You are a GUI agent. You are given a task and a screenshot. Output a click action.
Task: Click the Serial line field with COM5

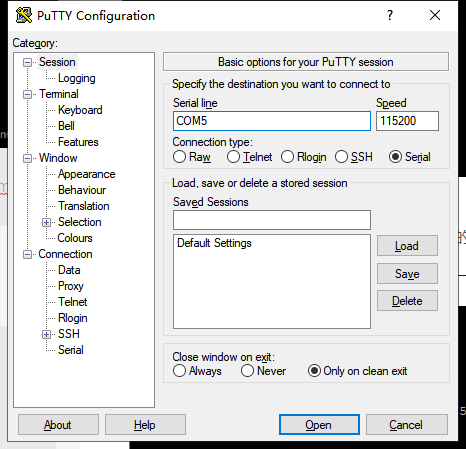click(272, 121)
